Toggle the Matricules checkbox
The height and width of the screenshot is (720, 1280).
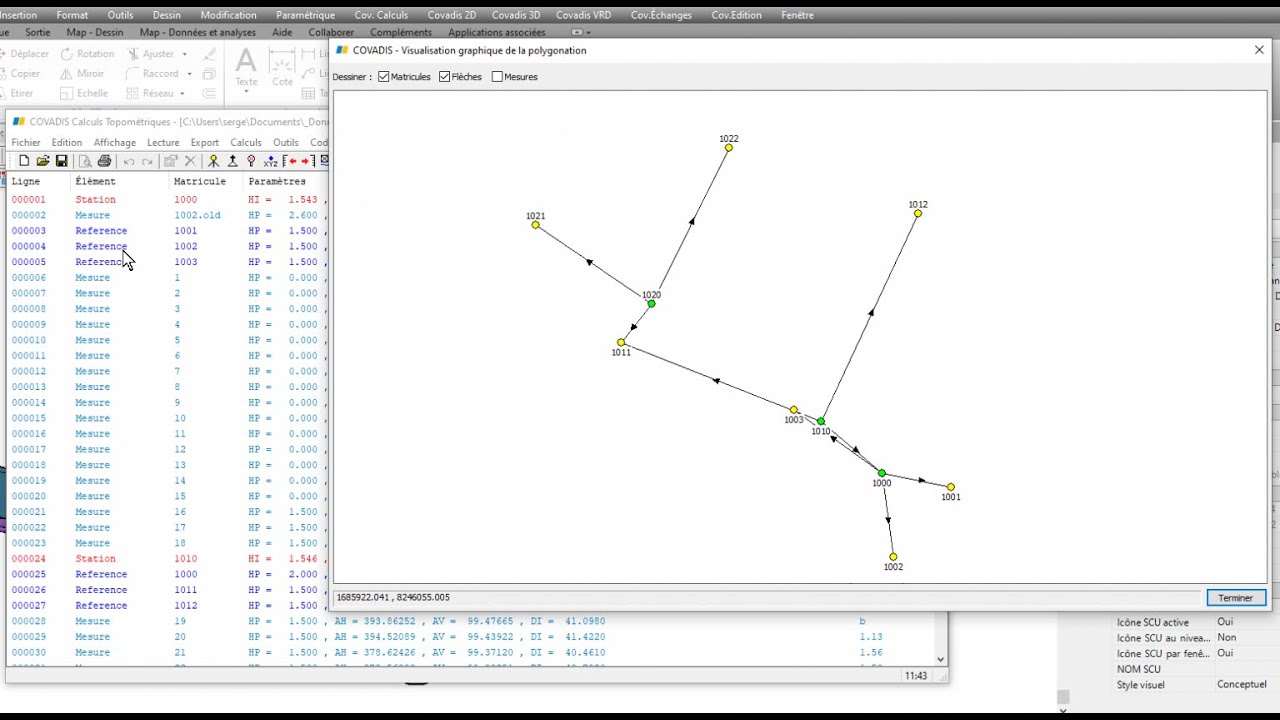(383, 77)
